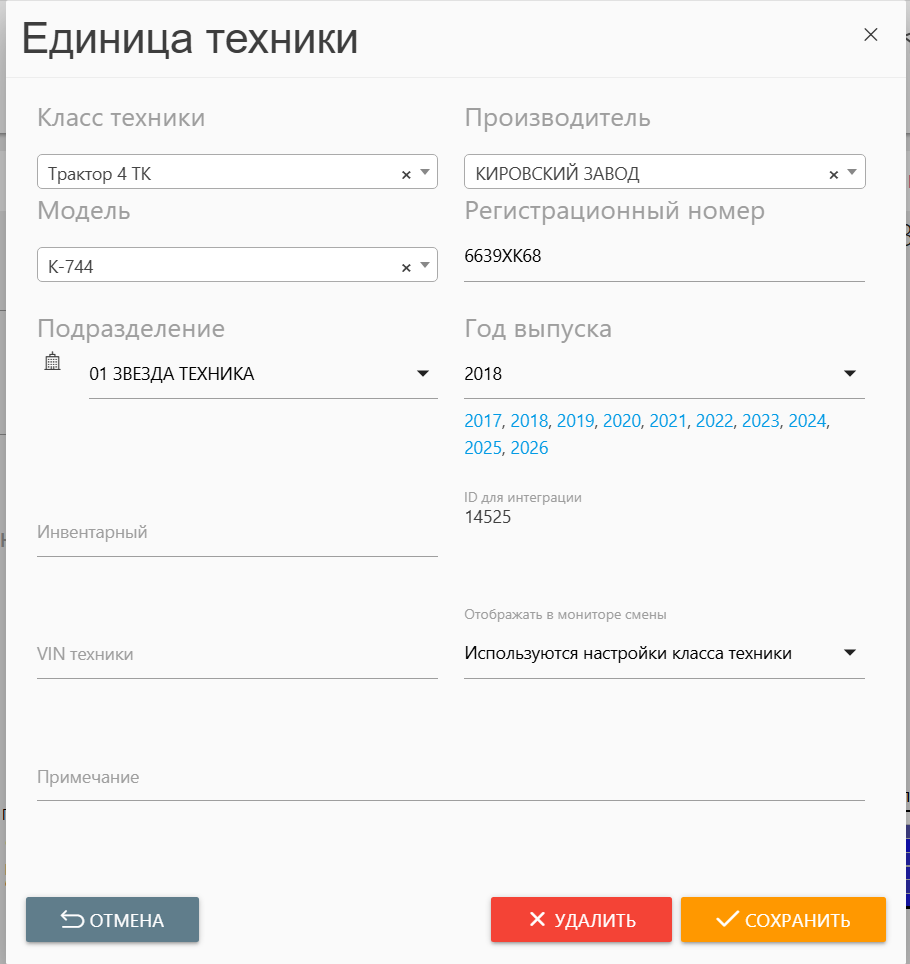The height and width of the screenshot is (964, 910).
Task: Click the building icon near Подразделение
Action: point(53,362)
